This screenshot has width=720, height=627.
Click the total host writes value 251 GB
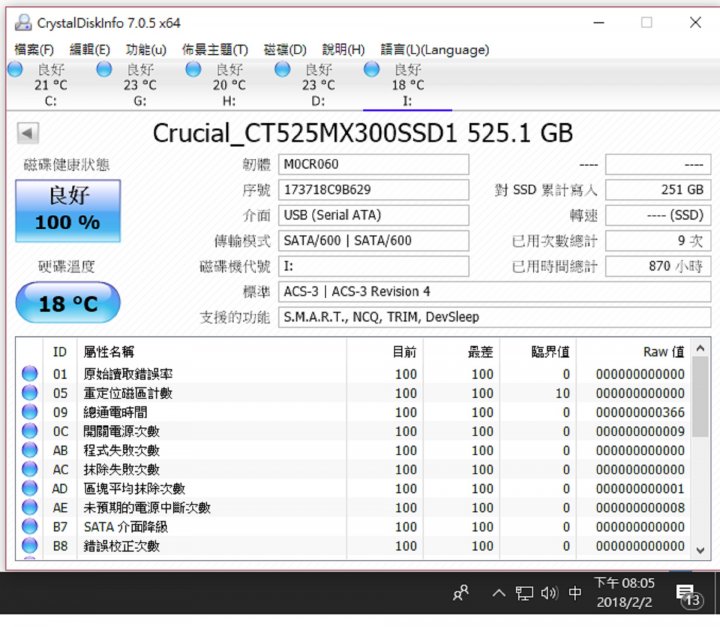tap(658, 190)
